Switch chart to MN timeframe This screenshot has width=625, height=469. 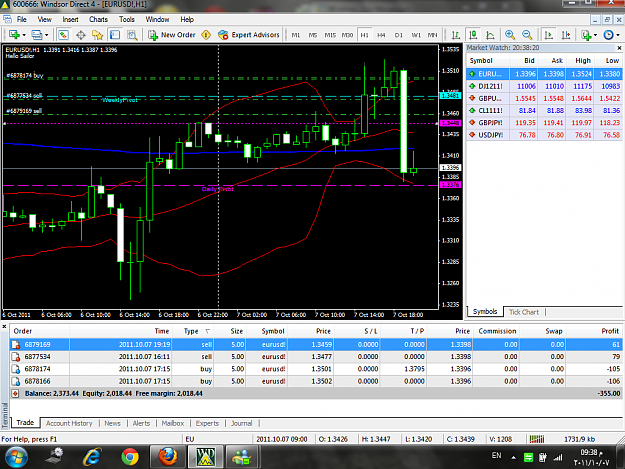tap(432, 35)
